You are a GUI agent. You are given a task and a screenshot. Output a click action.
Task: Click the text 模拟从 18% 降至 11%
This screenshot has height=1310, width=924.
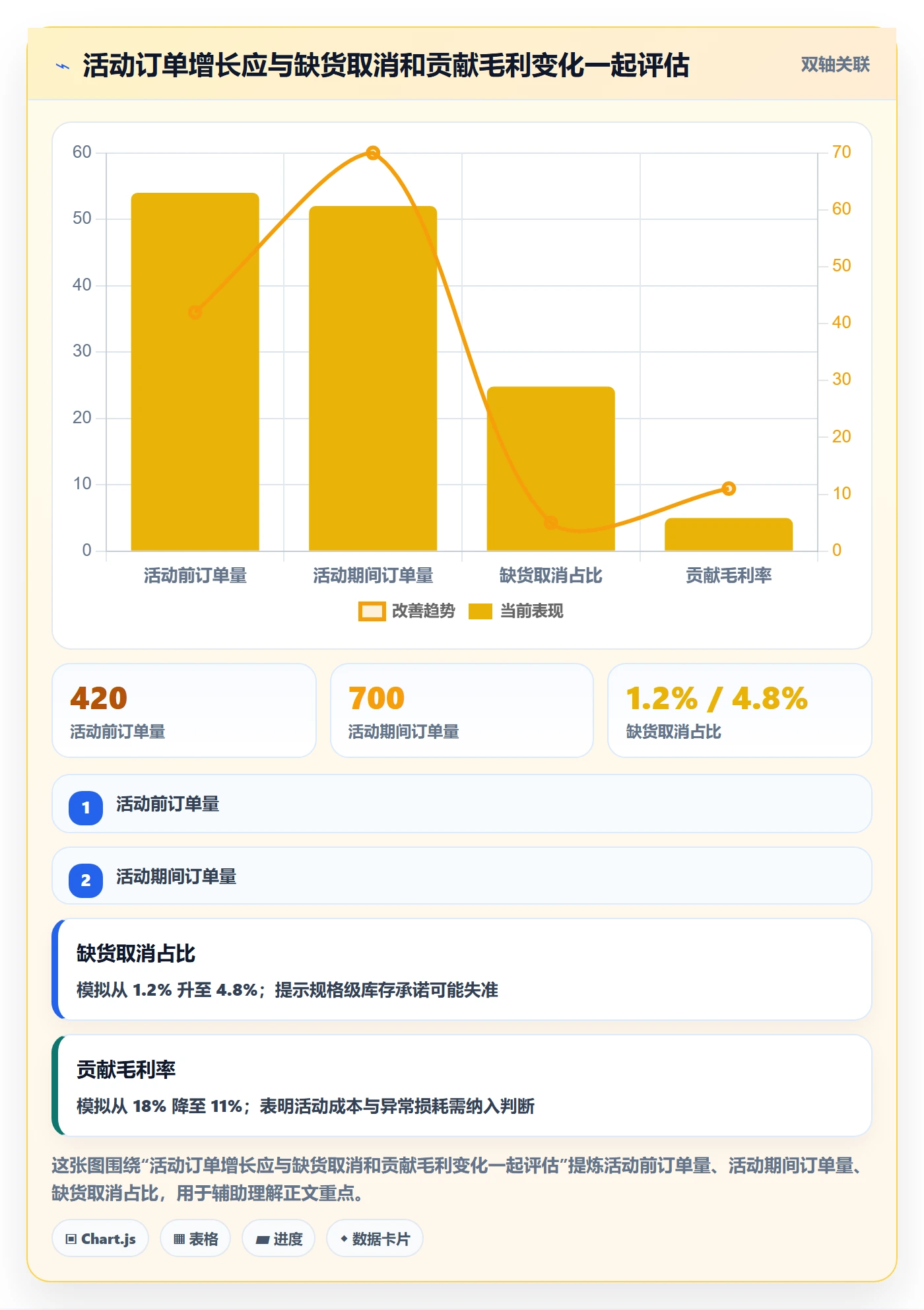[160, 1107]
